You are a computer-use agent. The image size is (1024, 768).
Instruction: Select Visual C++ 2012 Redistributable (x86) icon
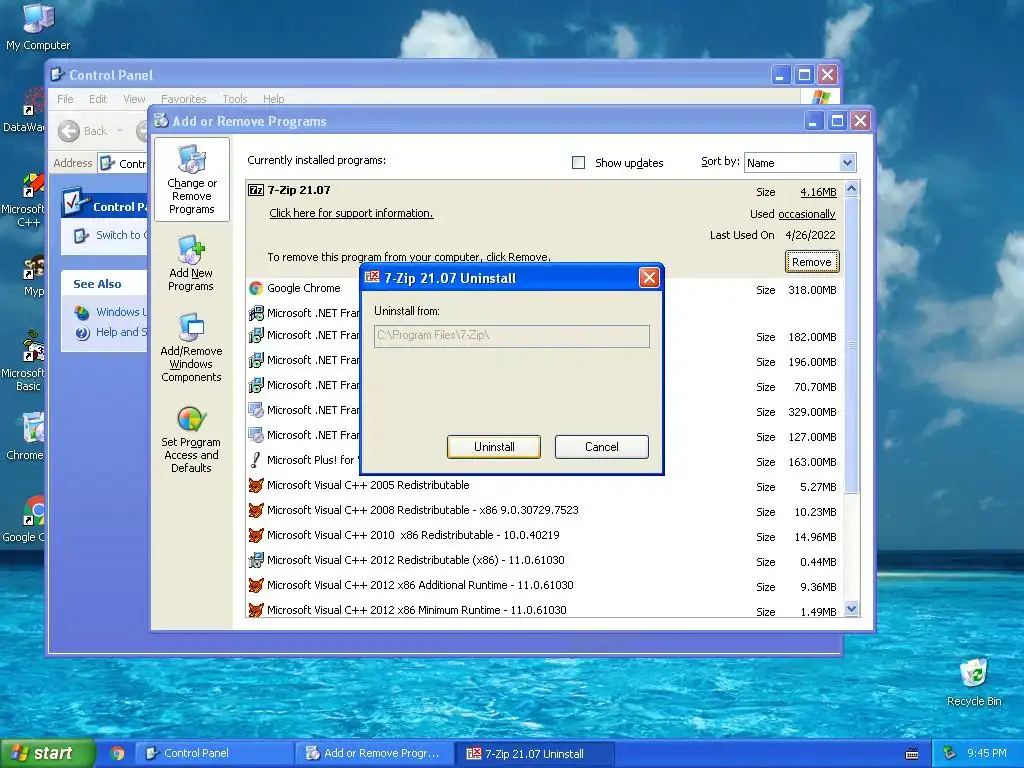pyautogui.click(x=256, y=560)
